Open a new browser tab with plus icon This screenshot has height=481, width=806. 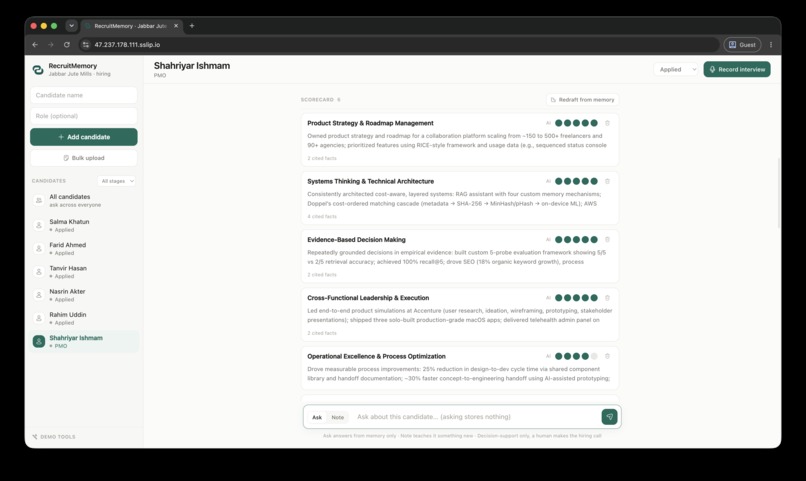(192, 26)
